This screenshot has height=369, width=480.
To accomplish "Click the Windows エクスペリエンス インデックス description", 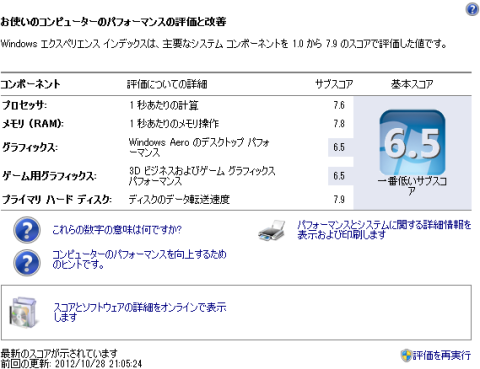I will click(224, 44).
